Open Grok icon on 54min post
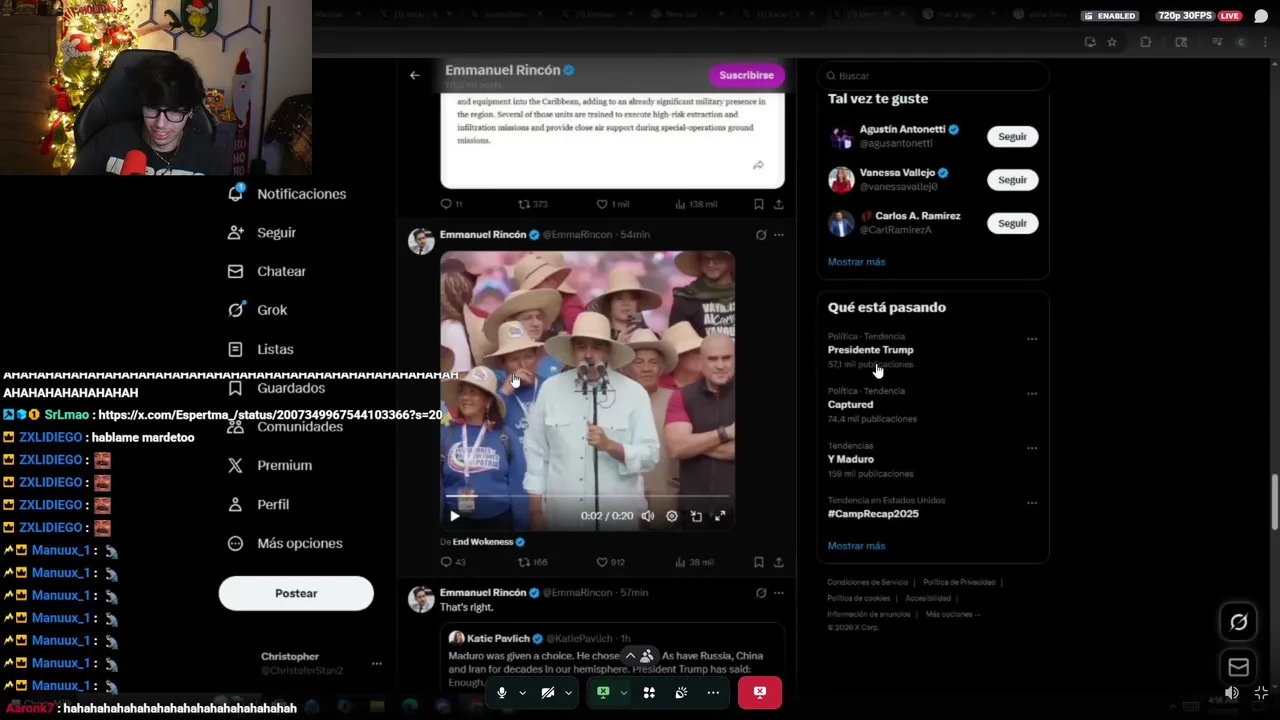The width and height of the screenshot is (1280, 720). tap(761, 235)
